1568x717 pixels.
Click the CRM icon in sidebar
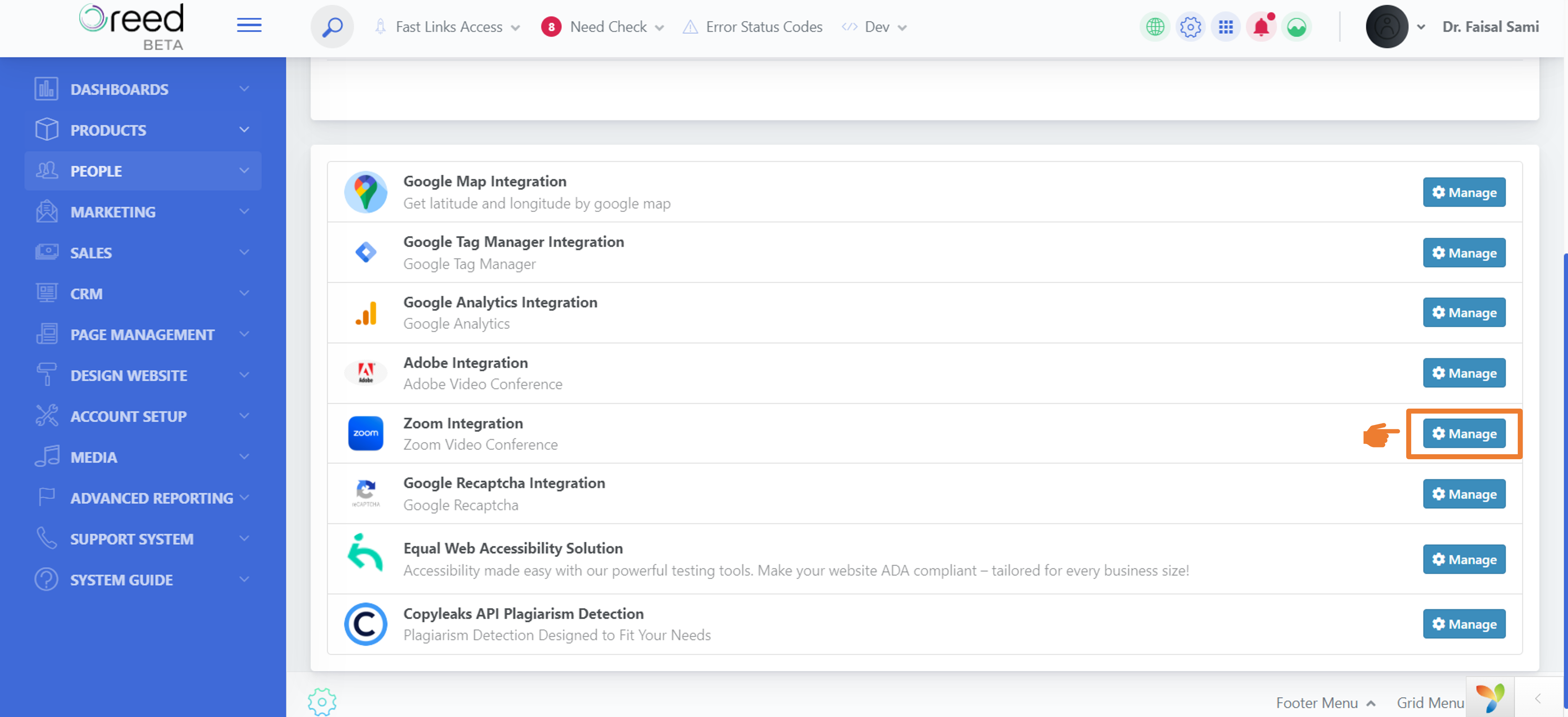pos(46,293)
